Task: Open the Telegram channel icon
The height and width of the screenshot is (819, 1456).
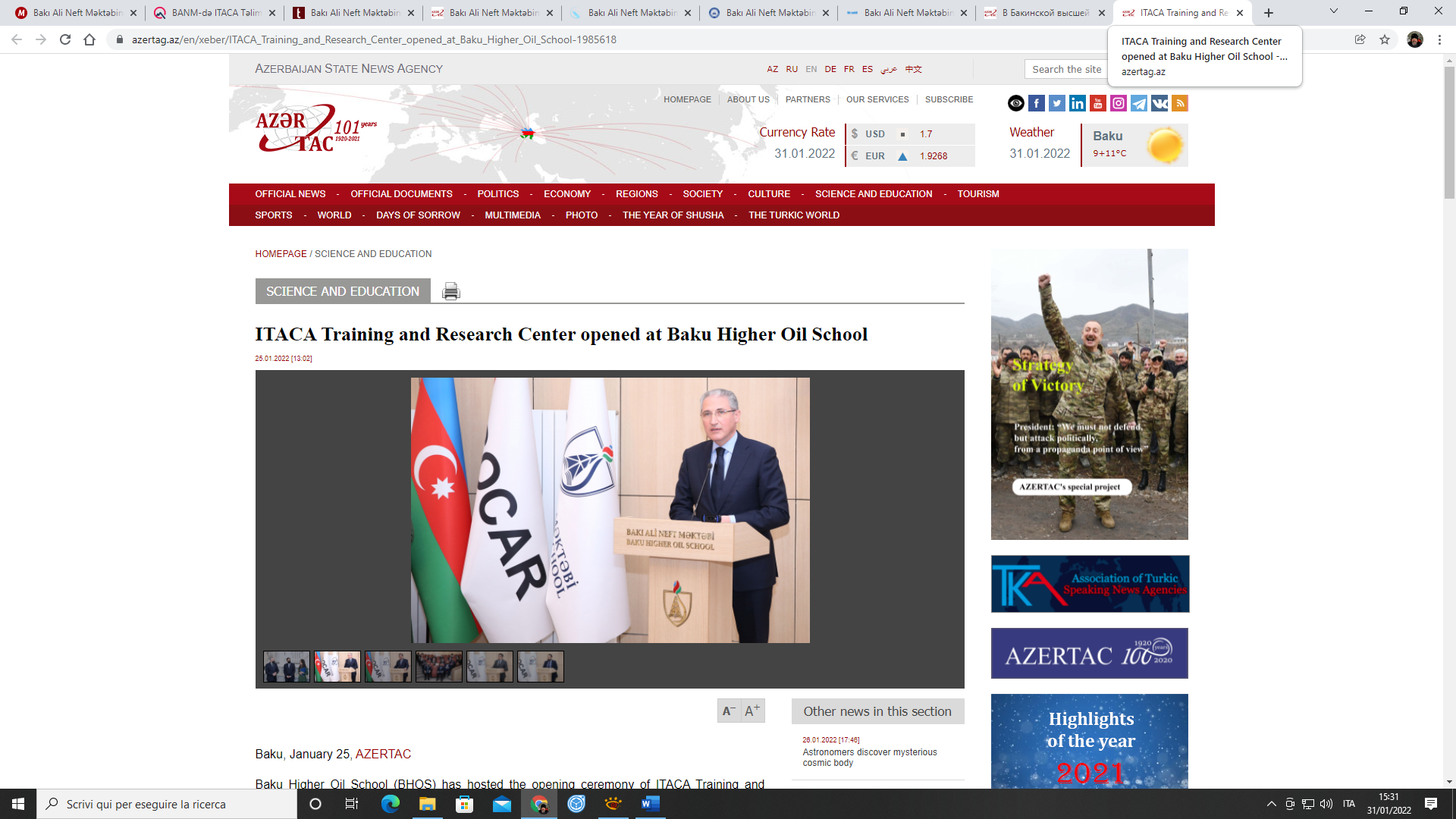Action: 1139,103
